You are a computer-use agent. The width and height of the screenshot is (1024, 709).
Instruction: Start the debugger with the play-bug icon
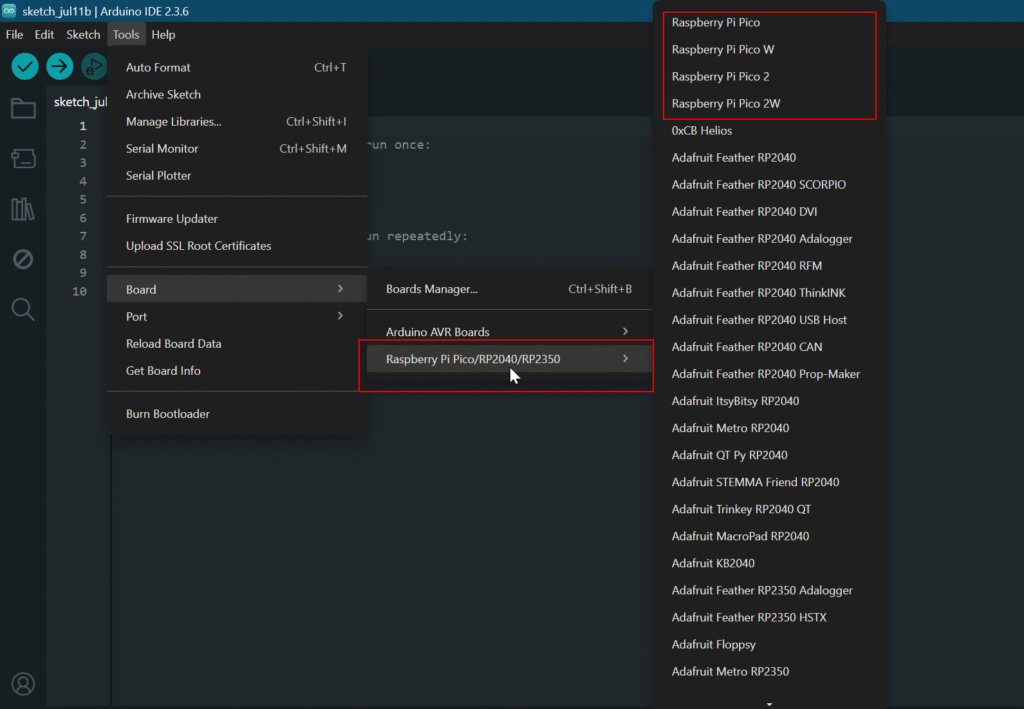tap(93, 66)
